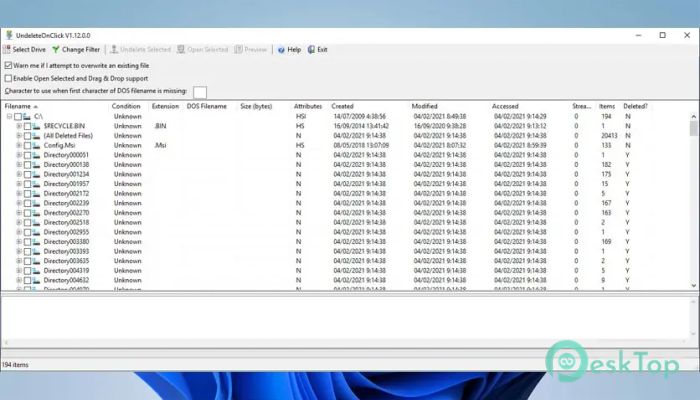
Task: Click the Directory003635 folder icon
Action: click(36, 261)
